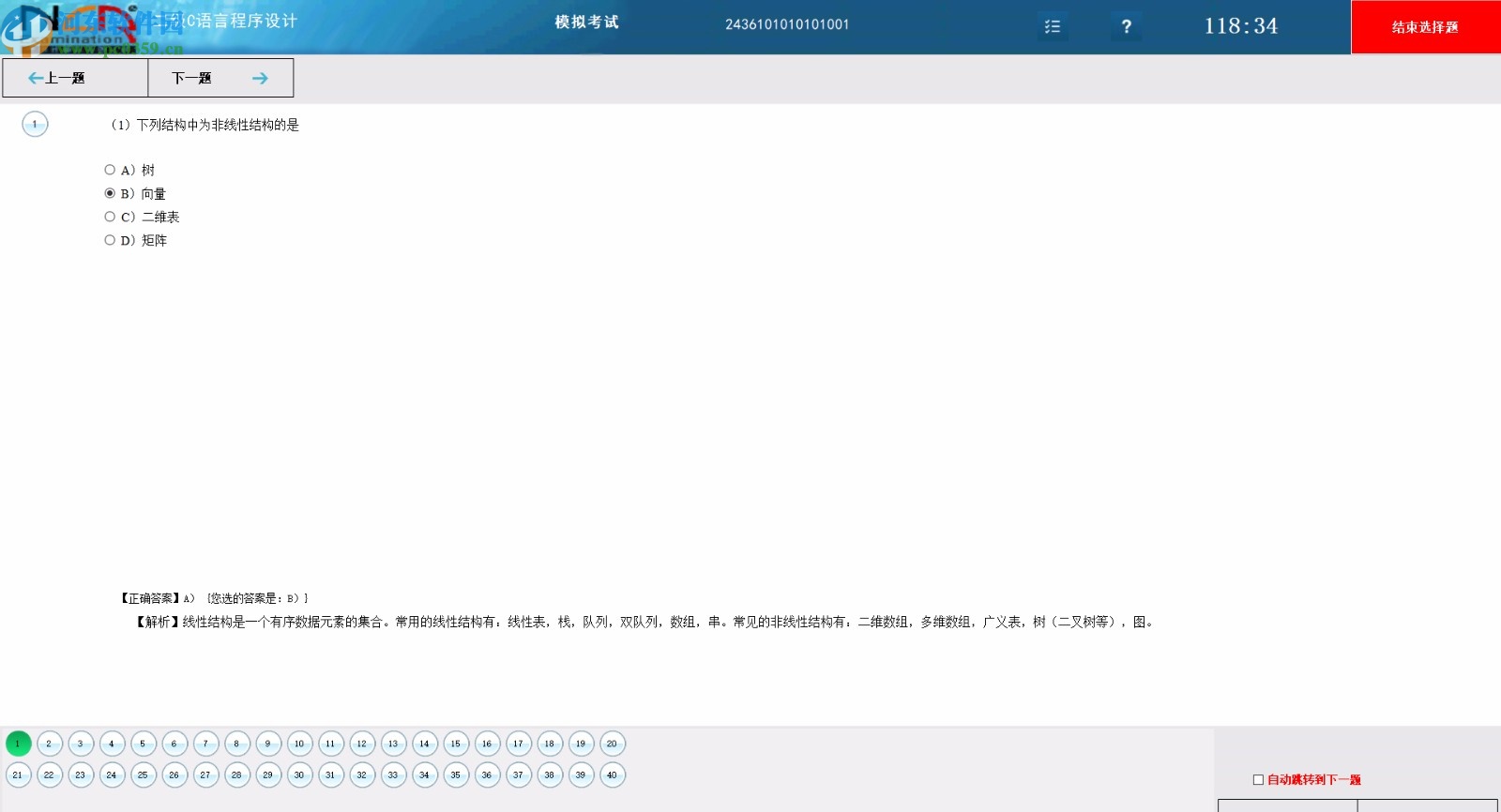Select answer B) 向量
This screenshot has width=1501, height=812.
110,193
